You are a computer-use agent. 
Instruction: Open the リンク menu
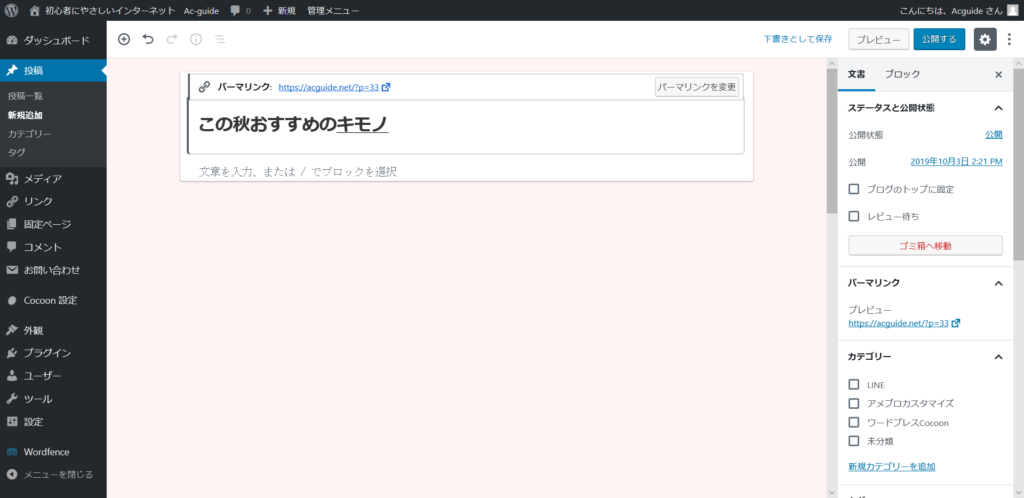coord(54,202)
